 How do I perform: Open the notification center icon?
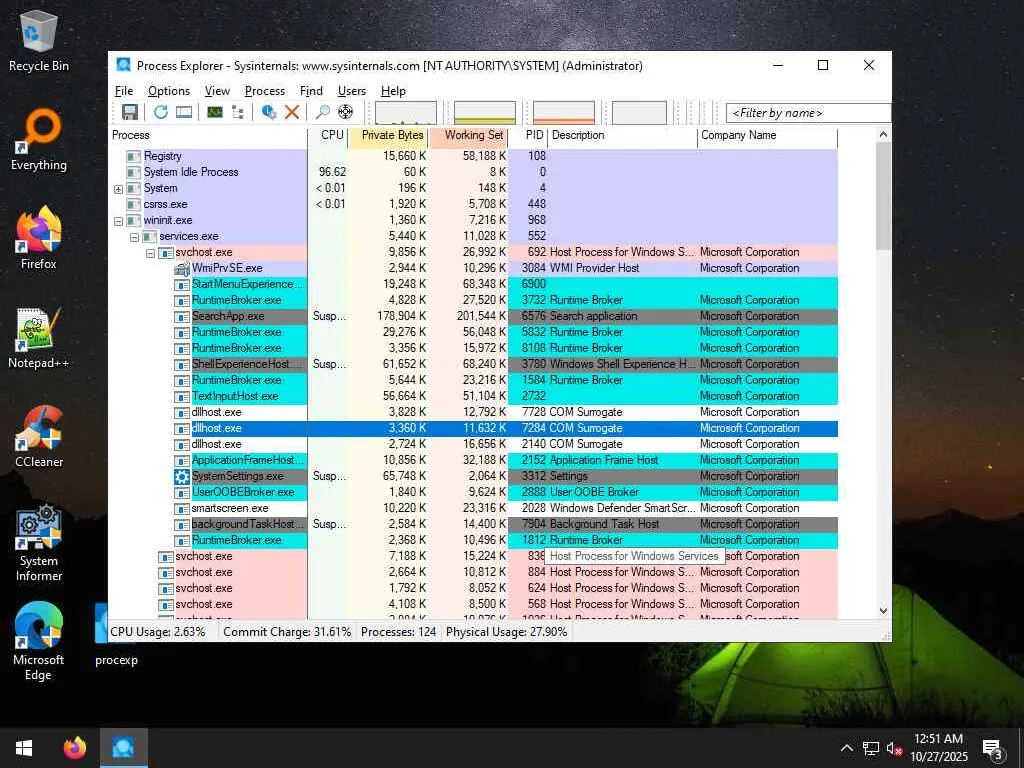coord(993,748)
